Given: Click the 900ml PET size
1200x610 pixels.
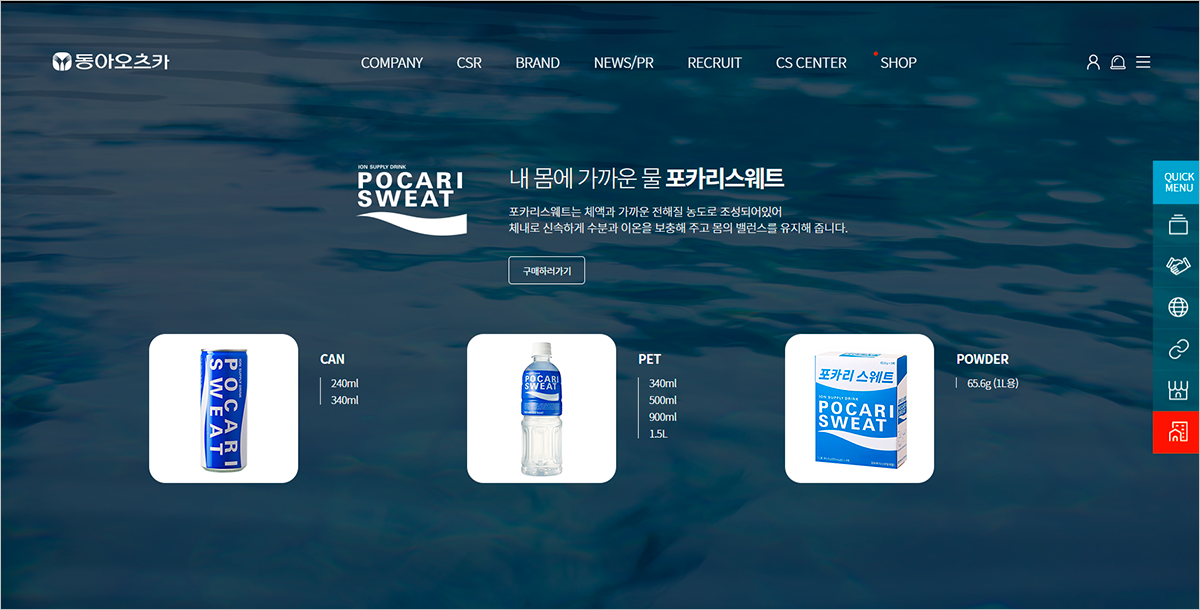Looking at the screenshot, I should tap(663, 417).
